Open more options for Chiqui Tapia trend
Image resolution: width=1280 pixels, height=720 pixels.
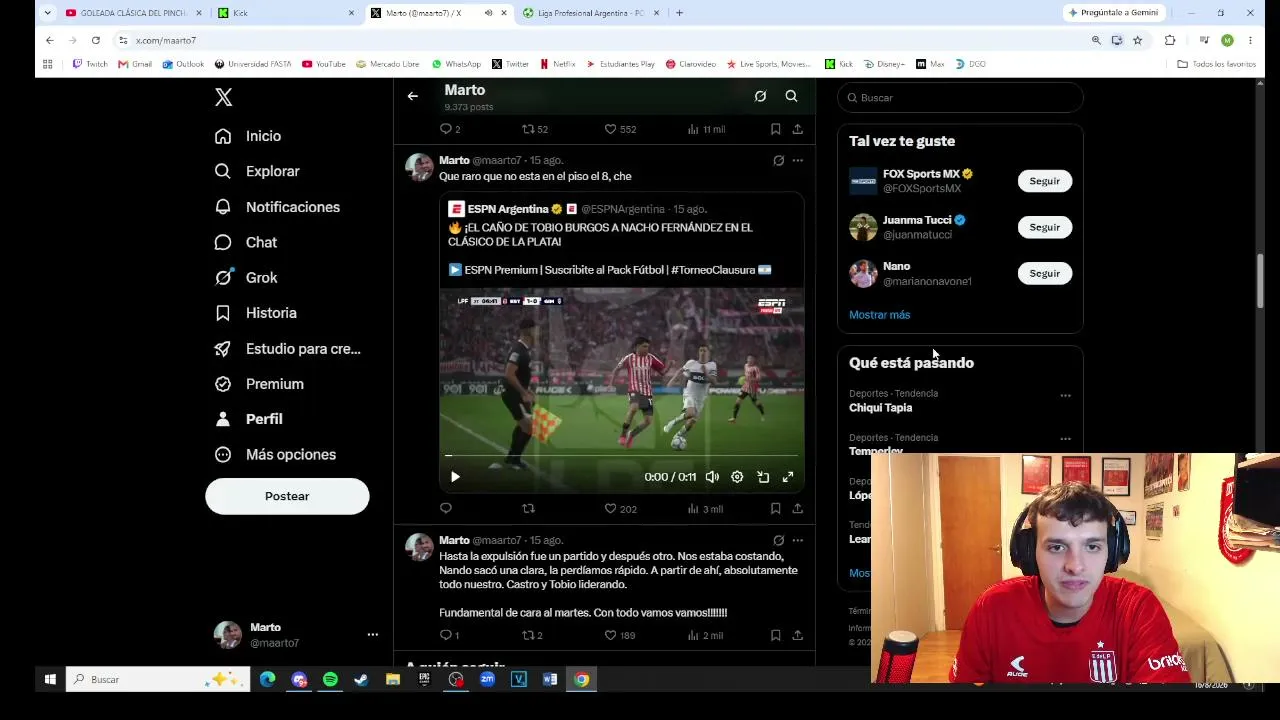[x=1065, y=395]
